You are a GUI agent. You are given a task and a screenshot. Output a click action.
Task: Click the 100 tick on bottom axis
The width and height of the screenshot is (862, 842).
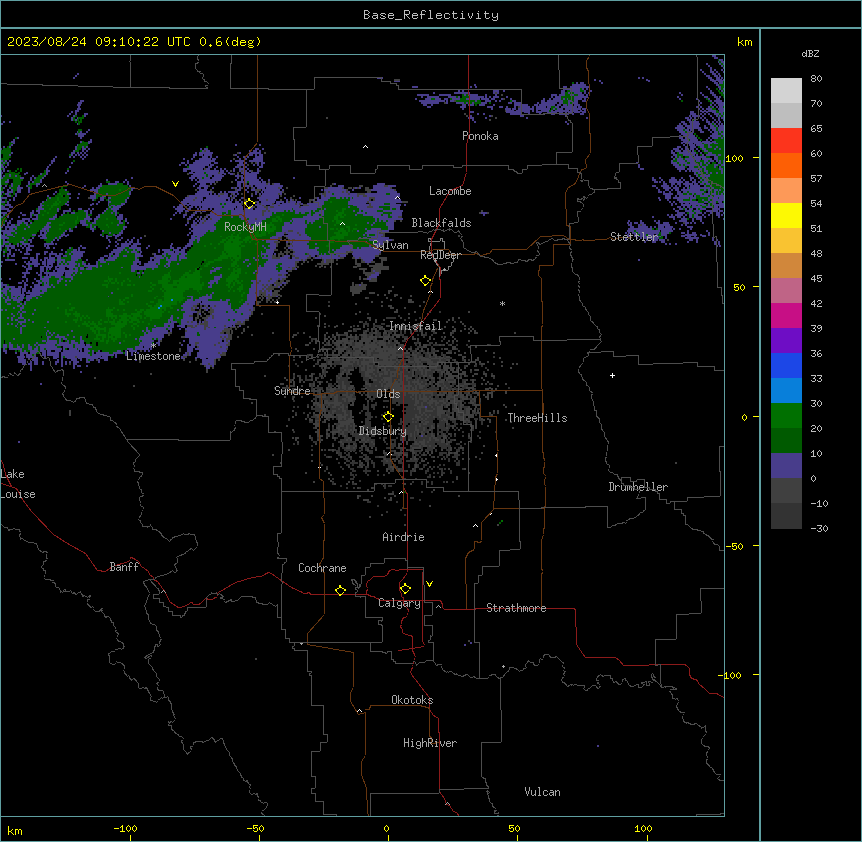click(x=643, y=828)
